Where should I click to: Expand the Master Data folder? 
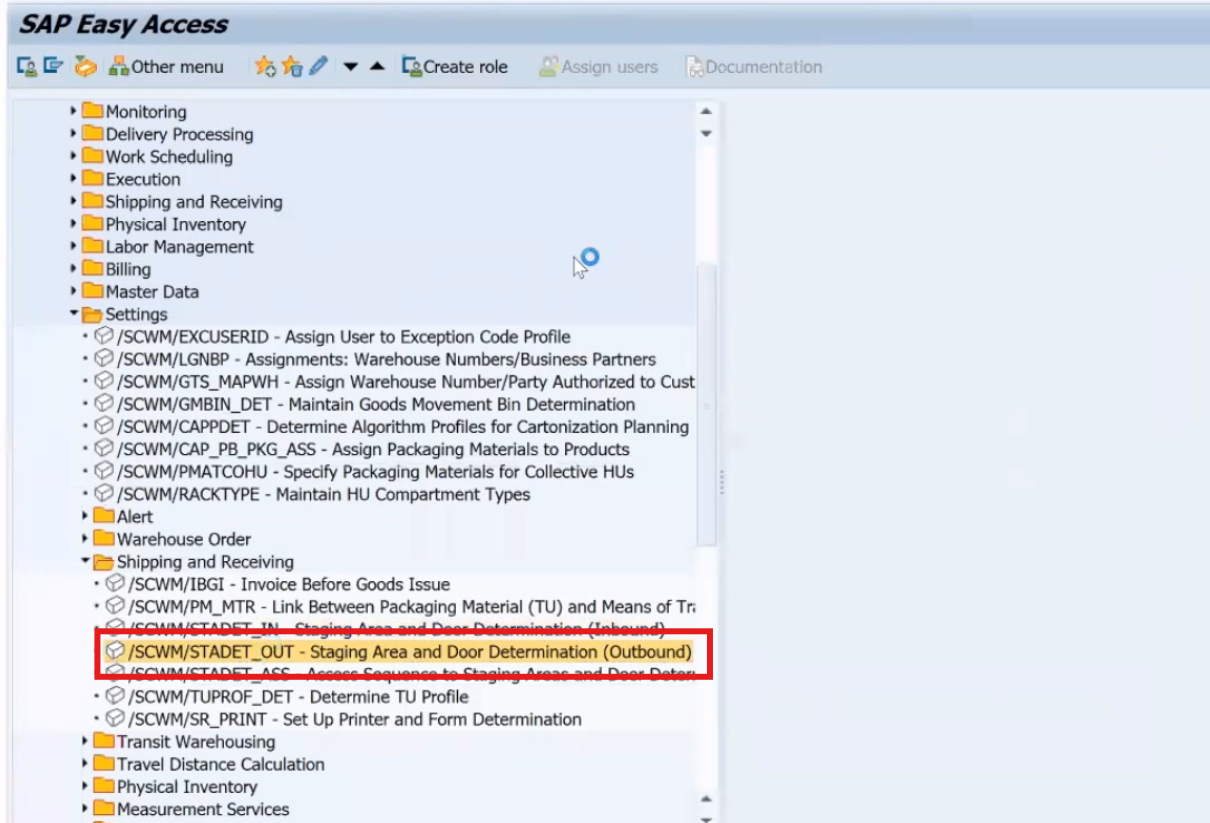[x=74, y=292]
